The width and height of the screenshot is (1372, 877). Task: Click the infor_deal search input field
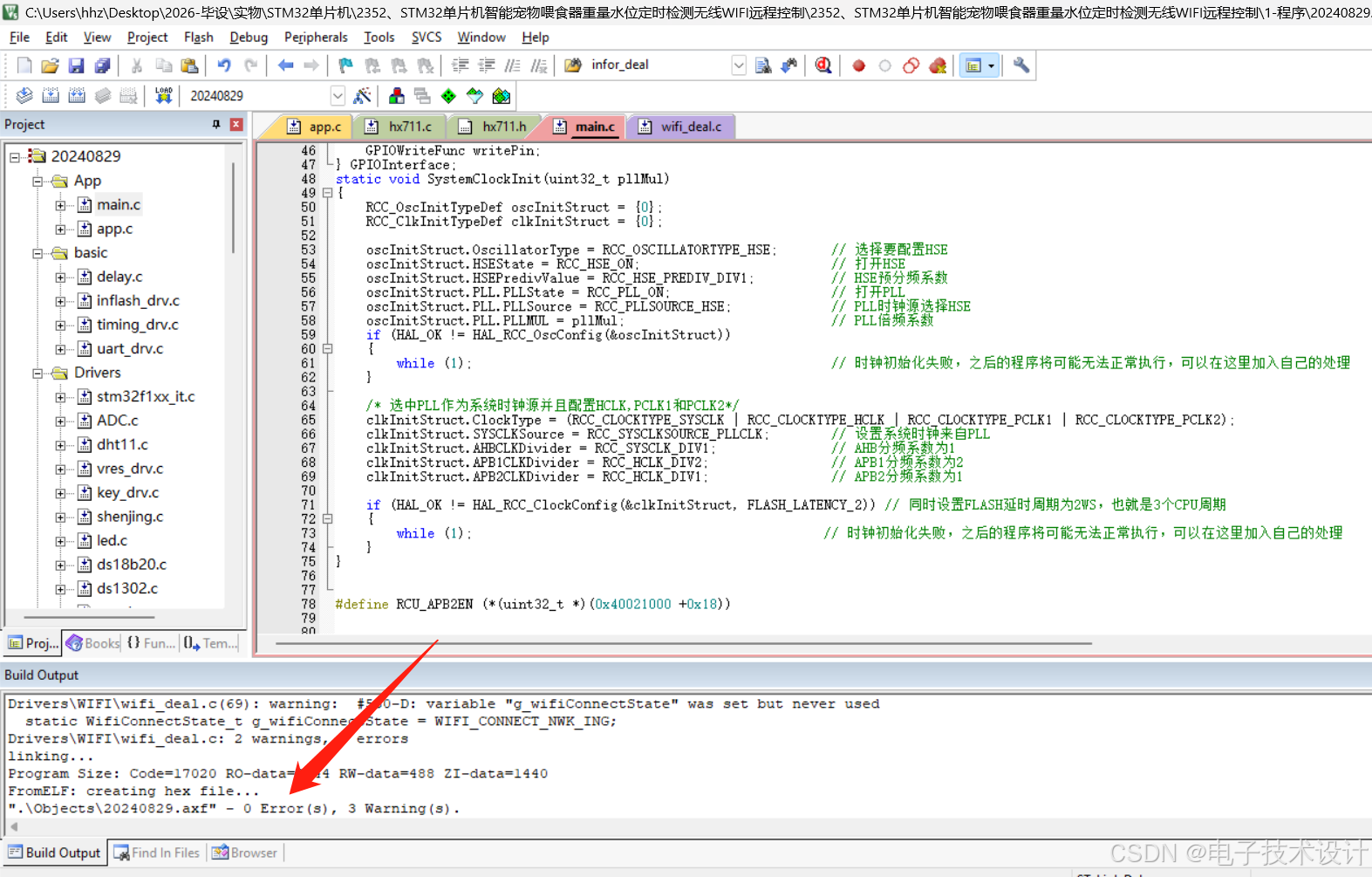[x=659, y=65]
